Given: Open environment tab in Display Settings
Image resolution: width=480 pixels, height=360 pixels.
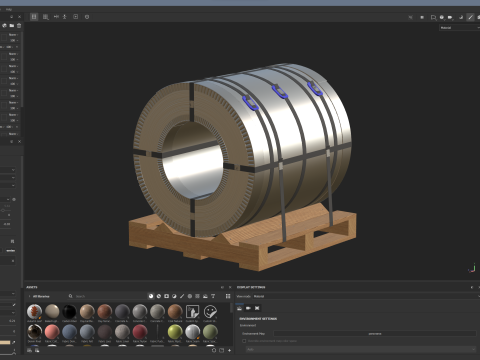Looking at the screenshot, I should (239, 308).
